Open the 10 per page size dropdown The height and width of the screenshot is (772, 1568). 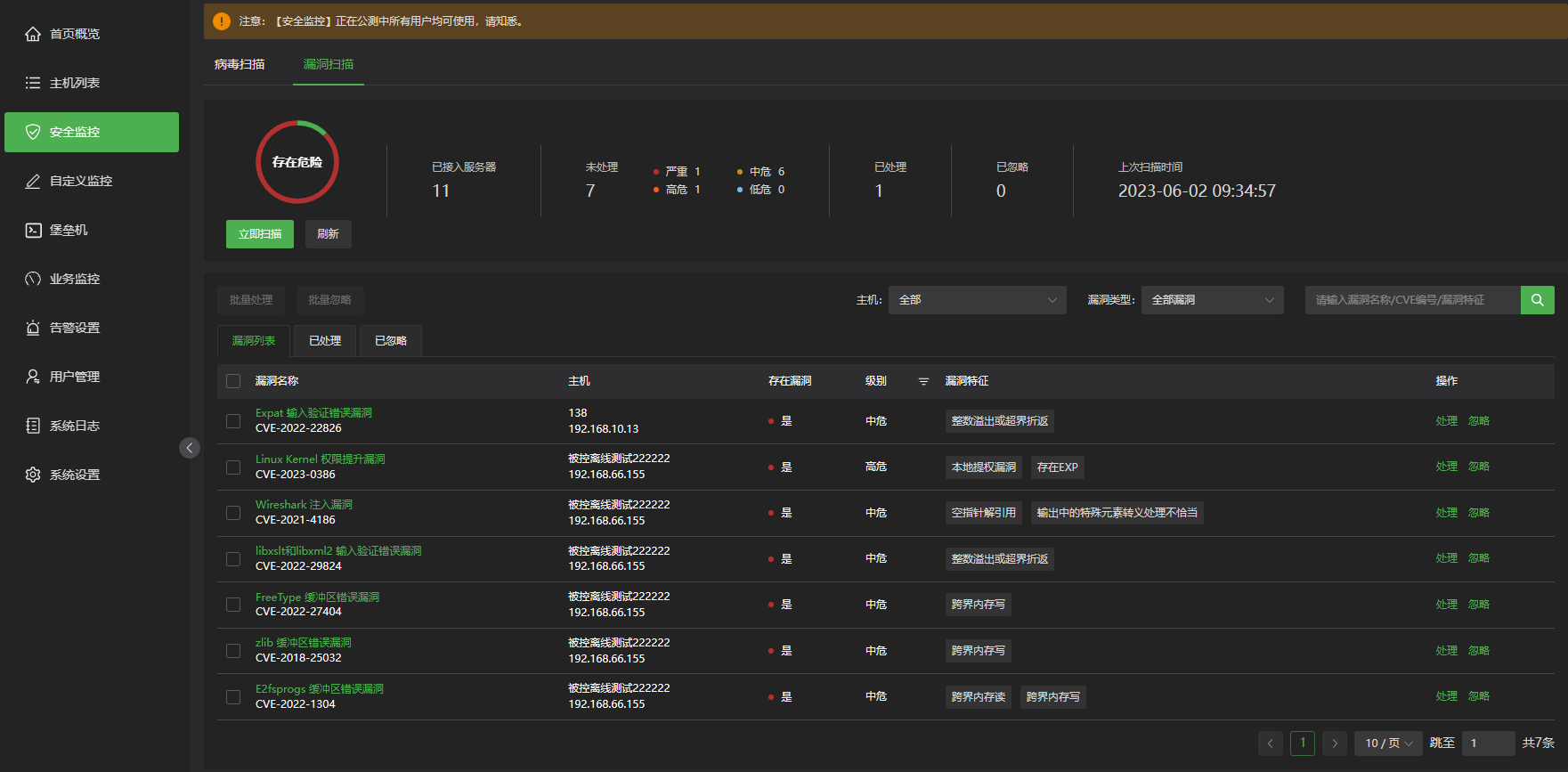pos(1388,743)
